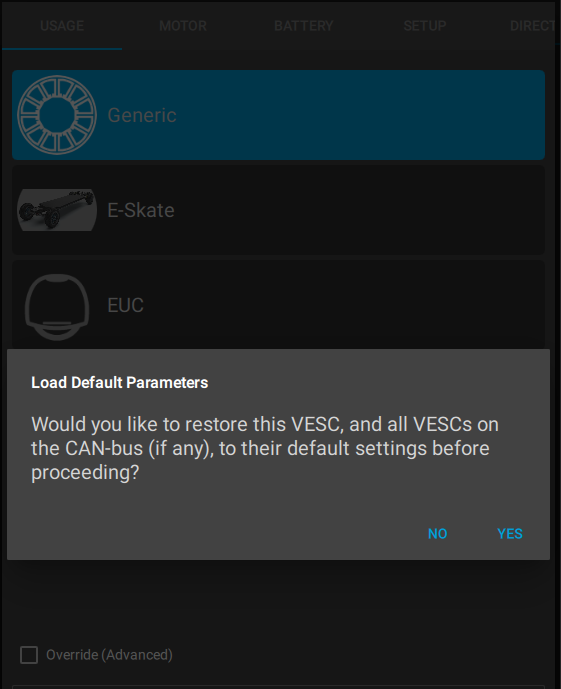Viewport: 561px width, 689px height.
Task: Click the Generic usage label
Action: [142, 115]
